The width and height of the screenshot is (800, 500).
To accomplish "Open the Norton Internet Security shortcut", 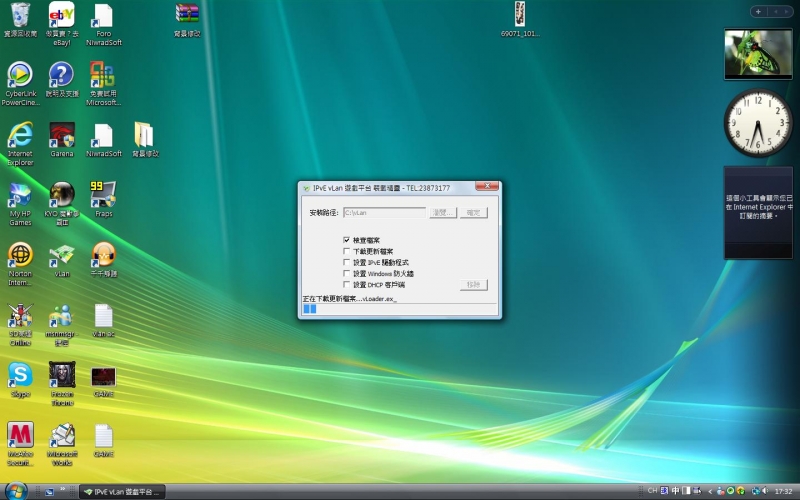I will pos(20,255).
